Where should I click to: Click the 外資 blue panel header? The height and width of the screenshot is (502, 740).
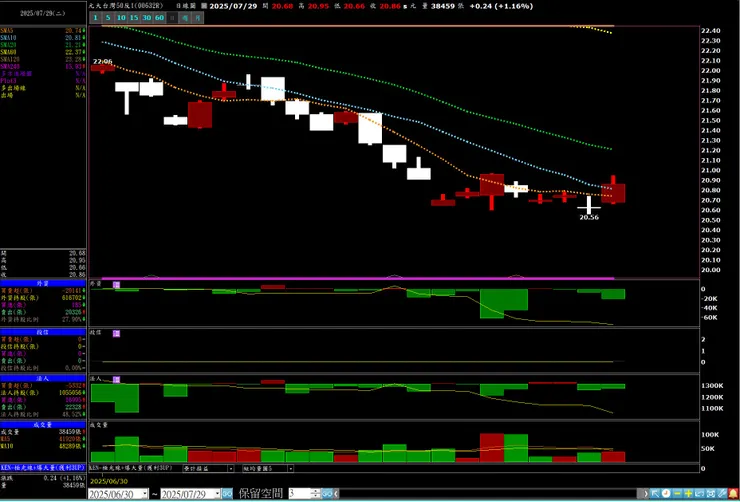(x=43, y=283)
